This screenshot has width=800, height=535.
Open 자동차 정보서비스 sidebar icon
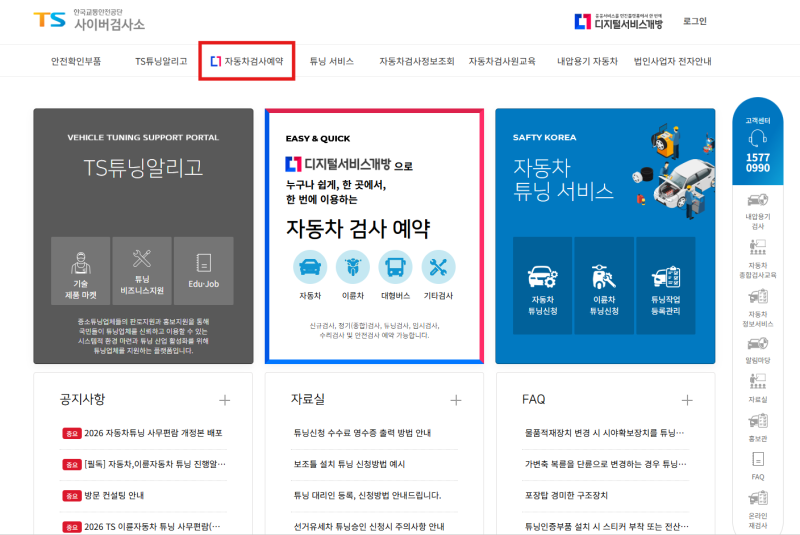point(758,296)
